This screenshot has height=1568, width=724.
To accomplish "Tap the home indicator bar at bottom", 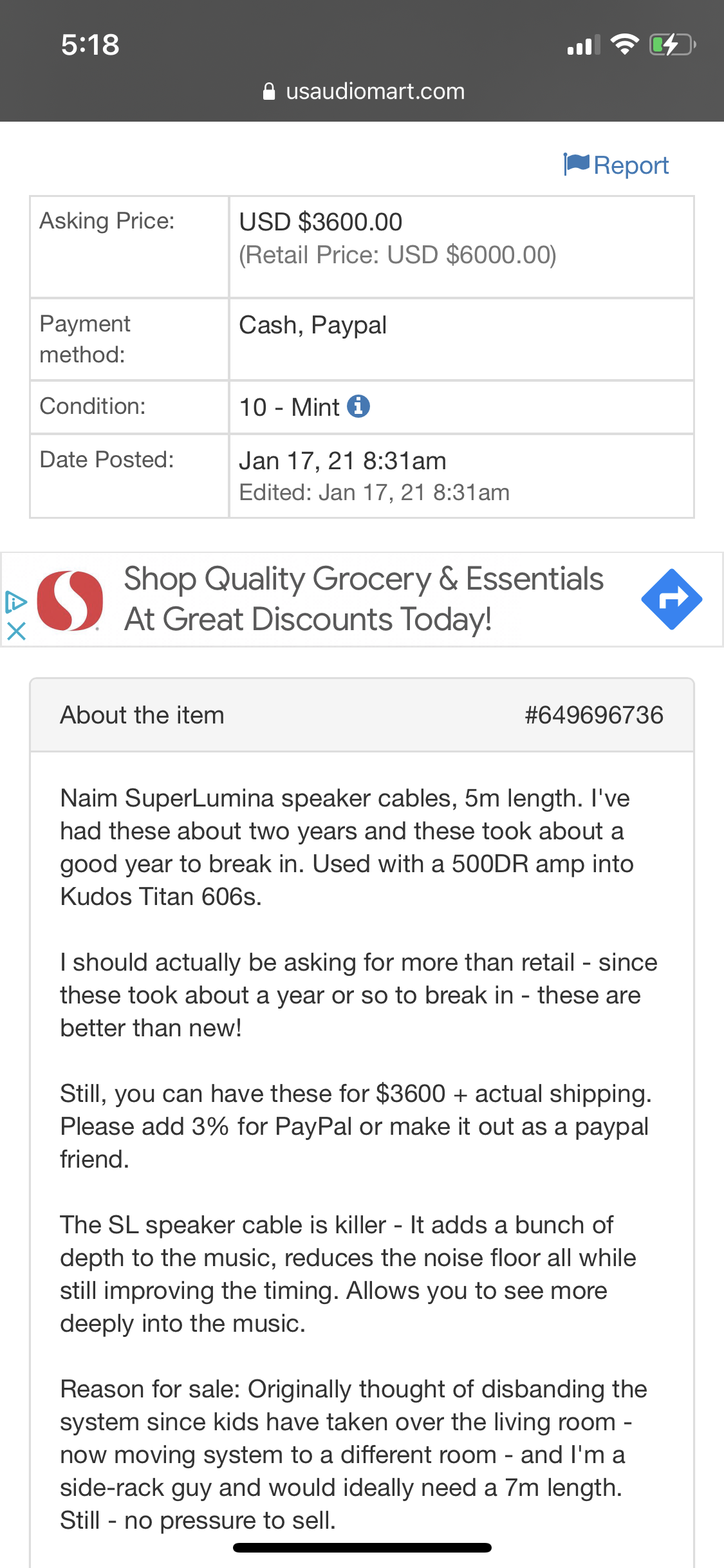I will [x=362, y=1547].
